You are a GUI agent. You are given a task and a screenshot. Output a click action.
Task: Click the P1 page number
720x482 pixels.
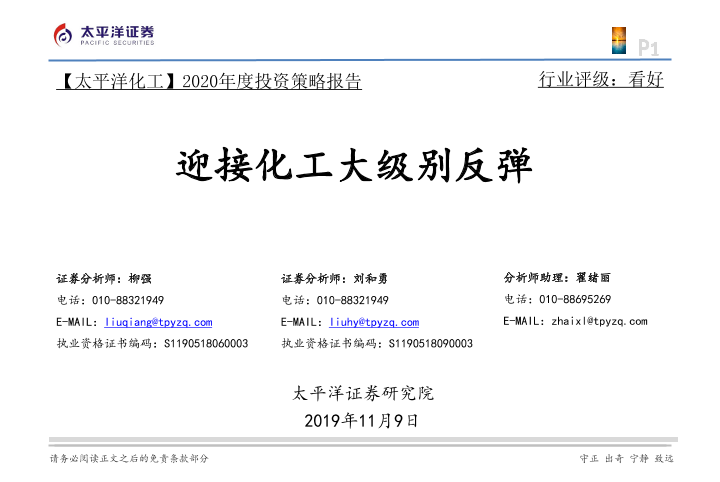[649, 47]
